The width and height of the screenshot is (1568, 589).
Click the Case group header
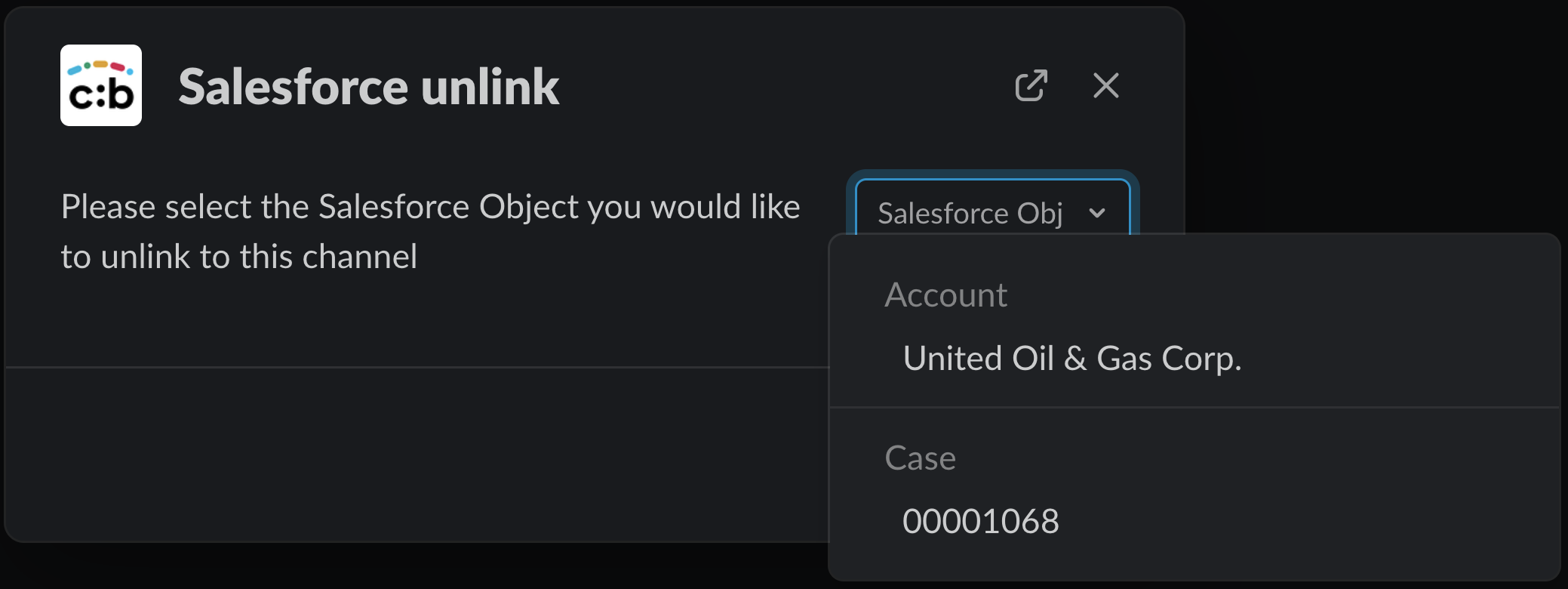[920, 458]
